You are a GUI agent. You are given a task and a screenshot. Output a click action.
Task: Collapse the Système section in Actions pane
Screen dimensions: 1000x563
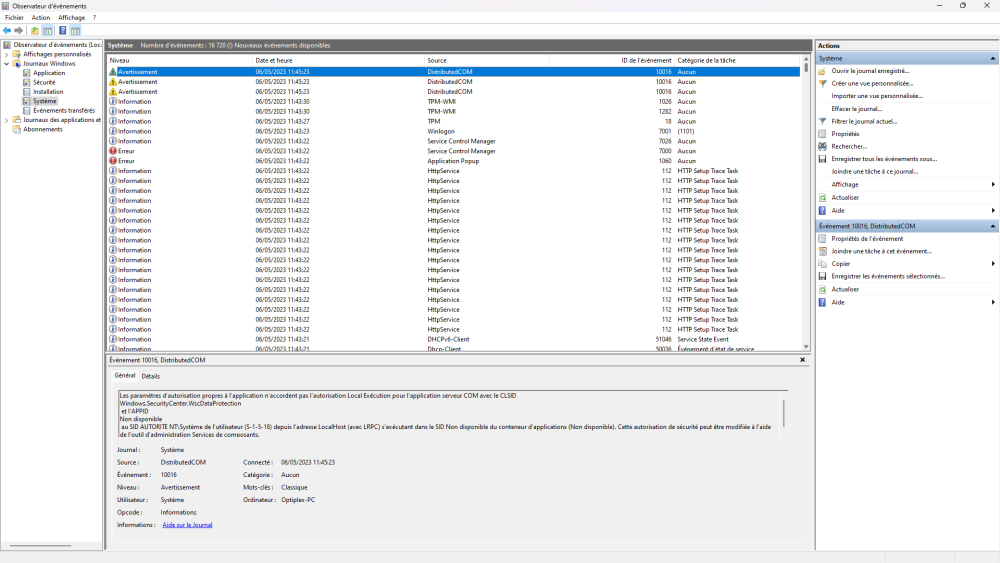pyautogui.click(x=993, y=59)
